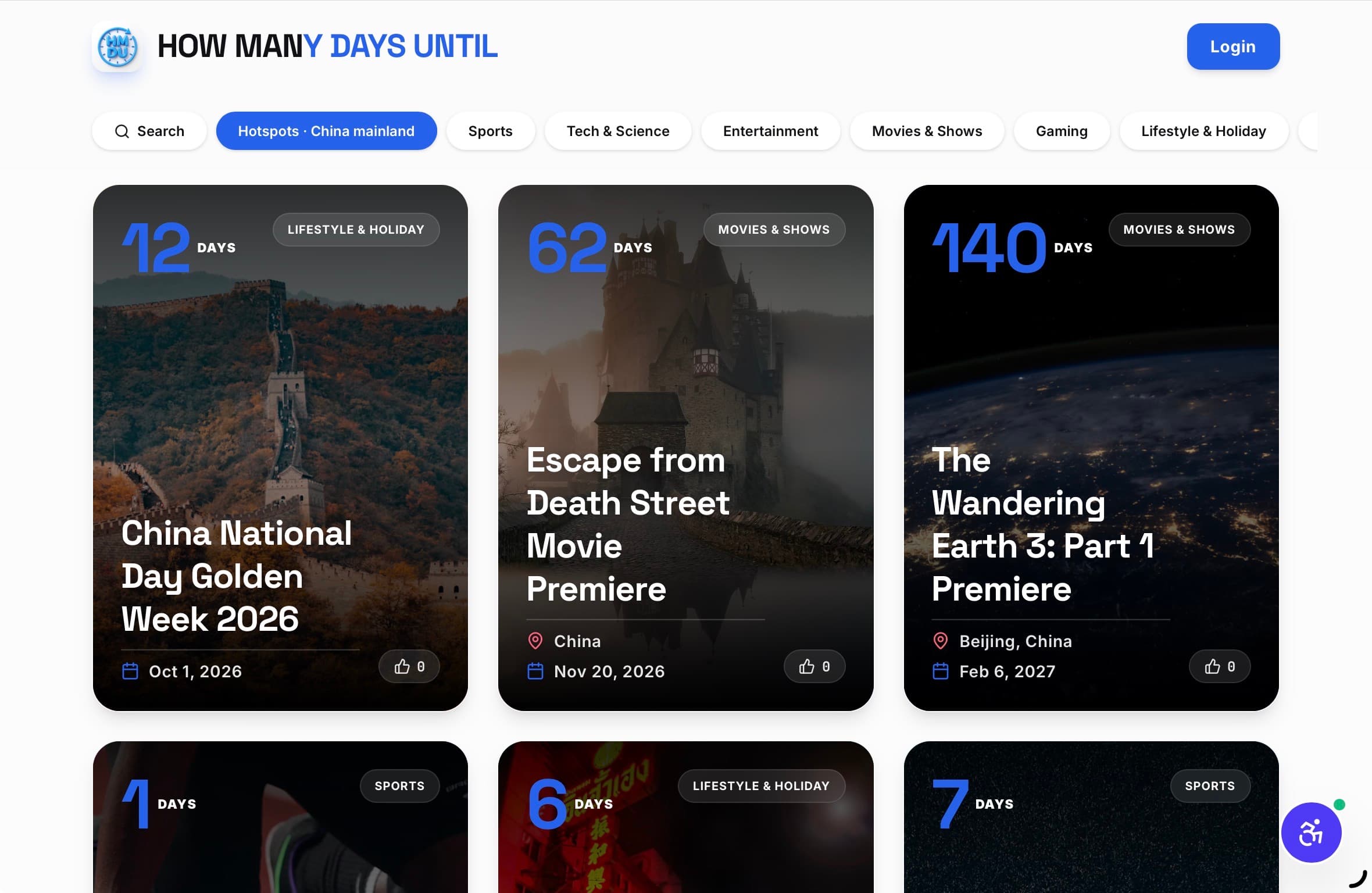Click the calendar icon beside Nov 20, 2026
The height and width of the screenshot is (893, 1372).
point(535,671)
